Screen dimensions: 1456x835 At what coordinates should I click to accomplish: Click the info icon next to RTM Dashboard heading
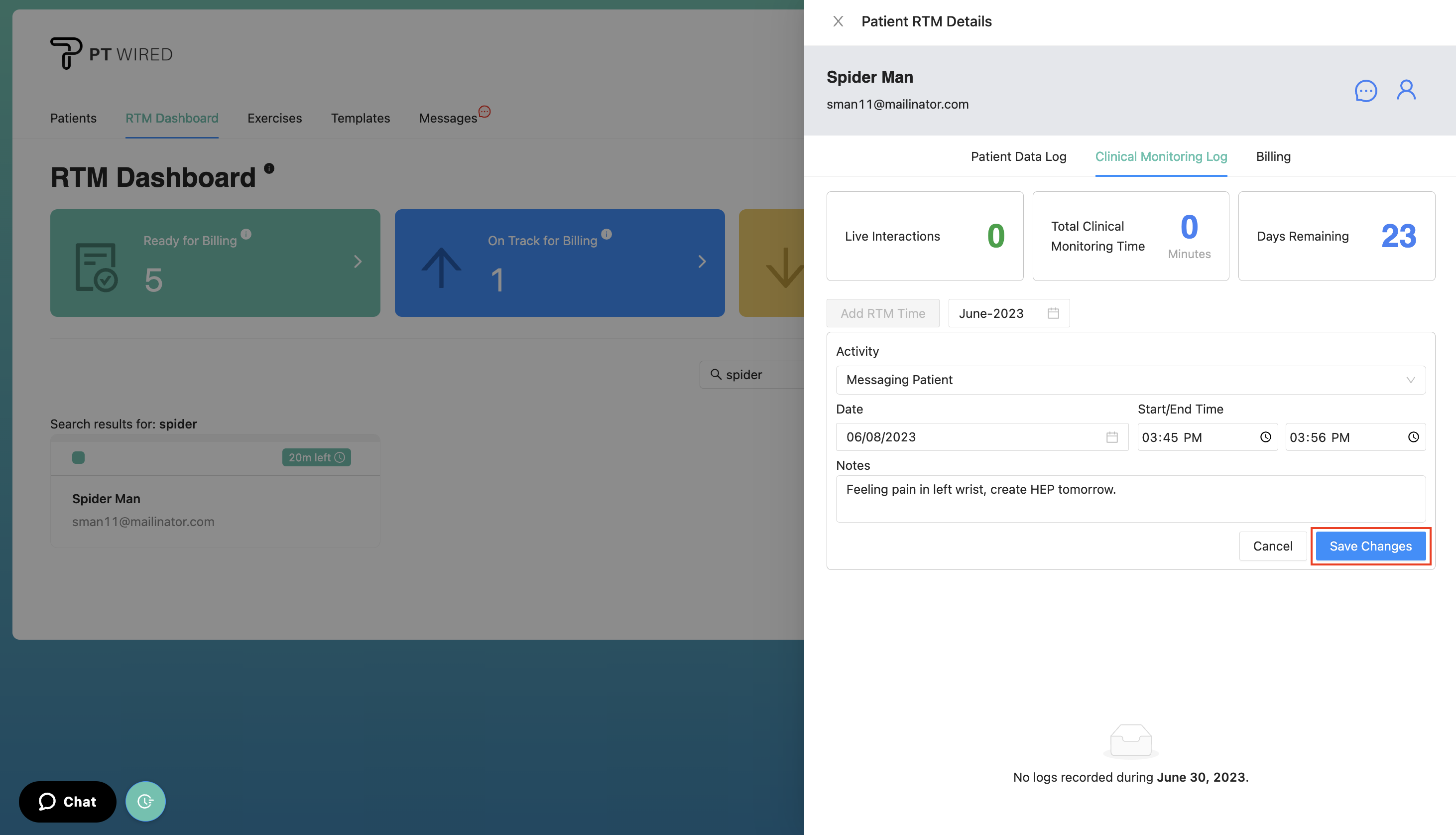click(269, 168)
